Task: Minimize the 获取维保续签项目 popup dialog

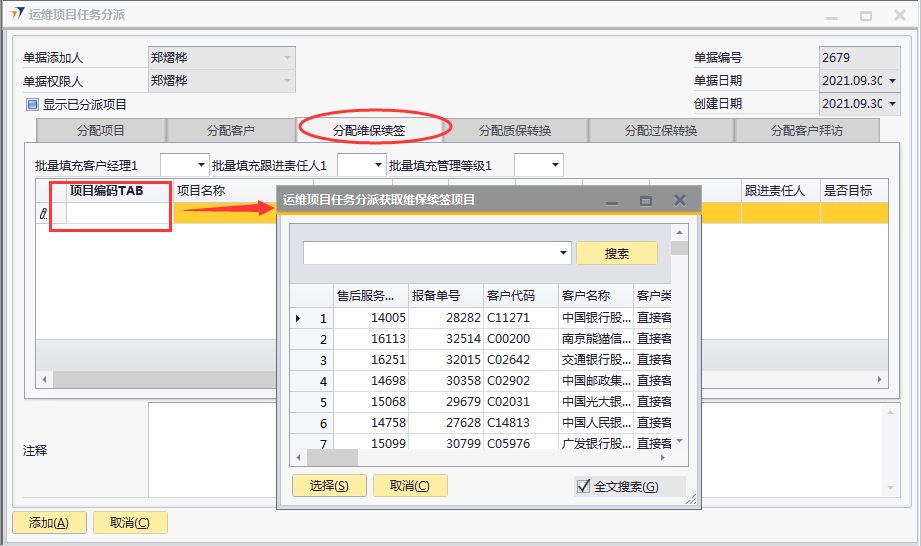Action: tap(612, 200)
